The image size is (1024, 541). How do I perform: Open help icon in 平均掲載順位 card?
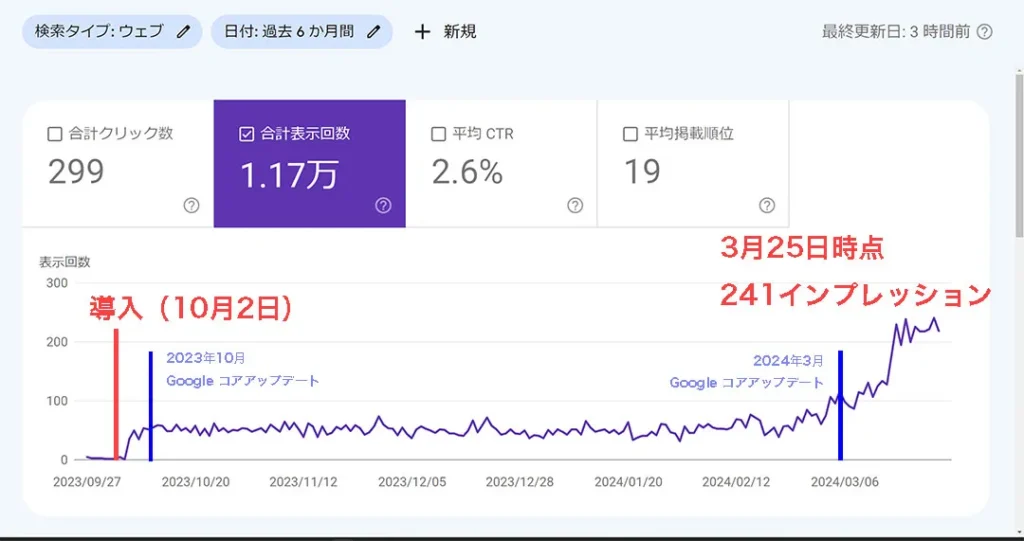(x=767, y=206)
